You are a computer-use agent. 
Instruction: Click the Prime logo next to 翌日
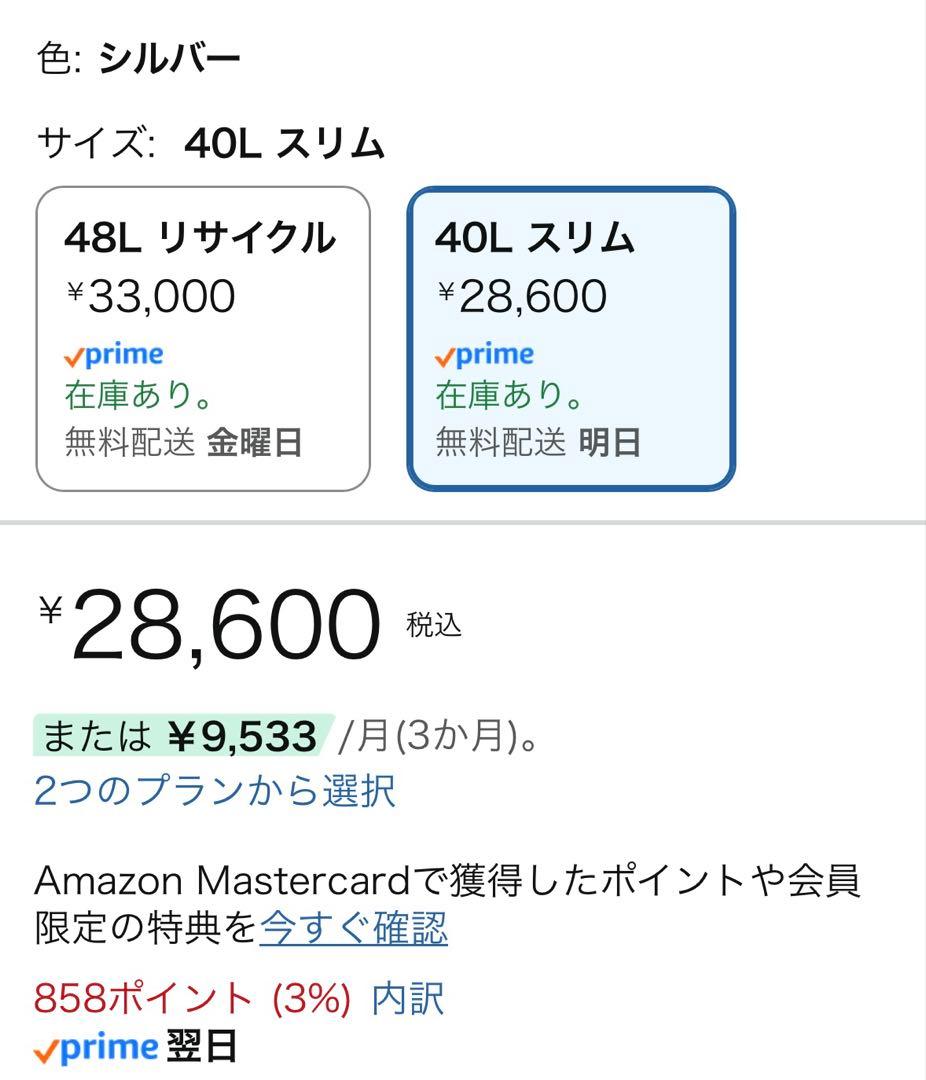coord(95,1048)
